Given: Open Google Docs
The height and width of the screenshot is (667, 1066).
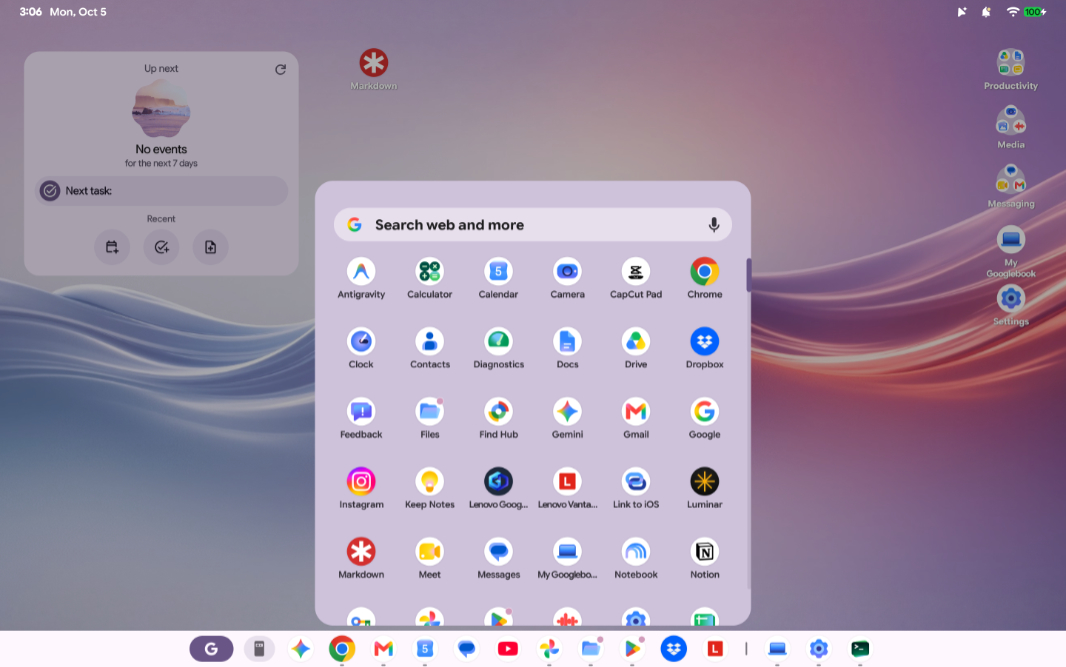Looking at the screenshot, I should (x=567, y=341).
